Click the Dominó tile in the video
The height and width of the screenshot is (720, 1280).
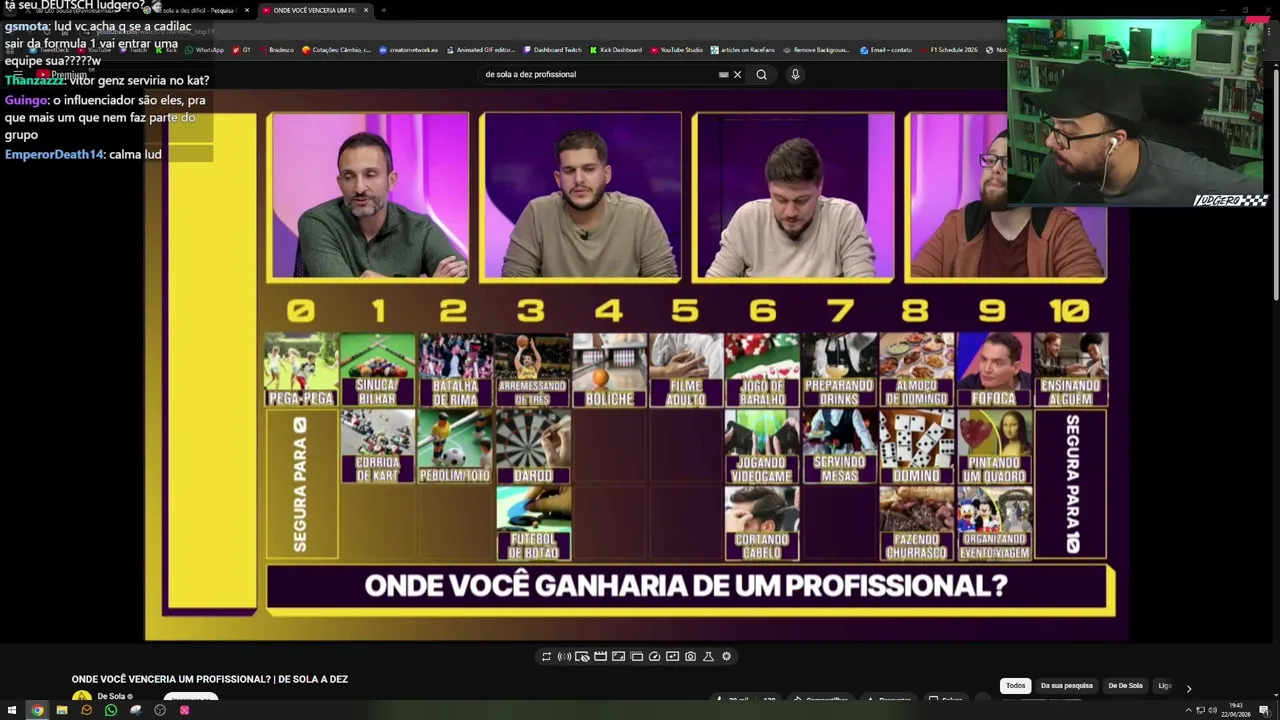[917, 447]
